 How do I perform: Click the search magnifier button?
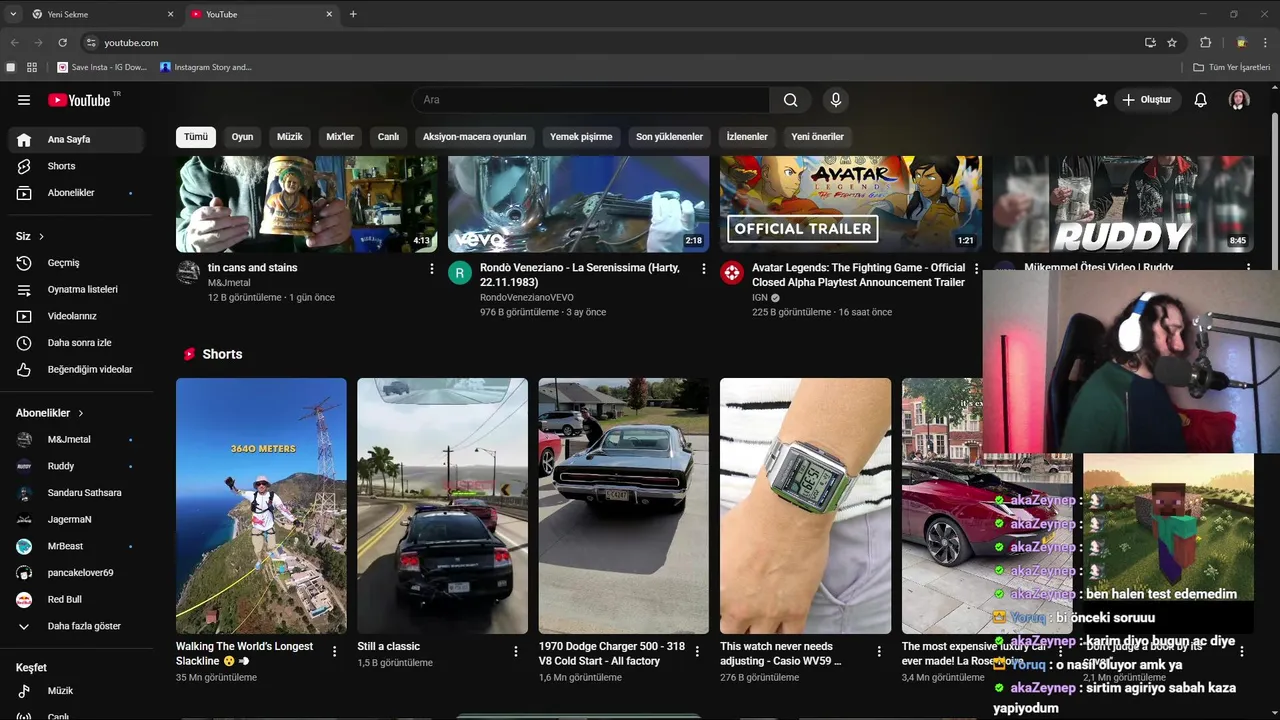[x=791, y=100]
